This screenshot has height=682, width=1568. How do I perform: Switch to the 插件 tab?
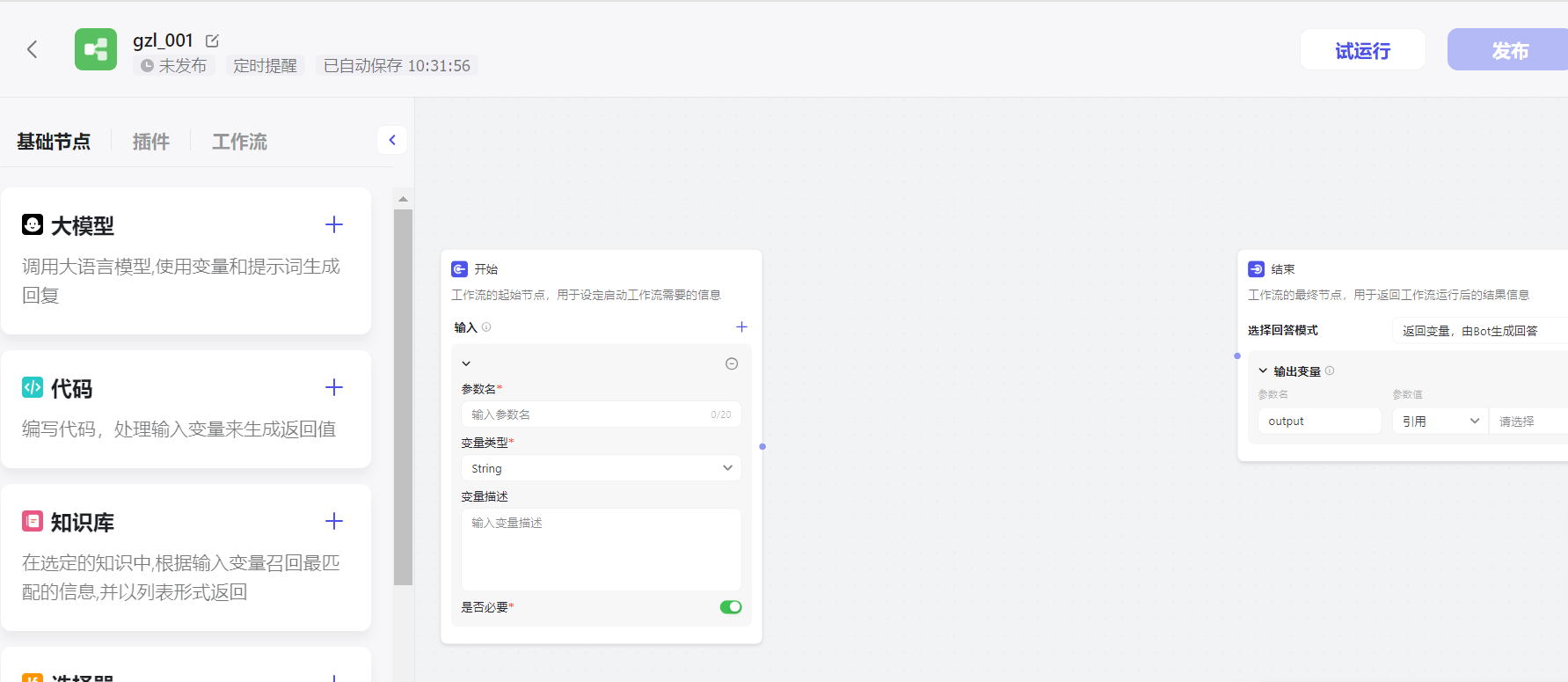pyautogui.click(x=151, y=142)
